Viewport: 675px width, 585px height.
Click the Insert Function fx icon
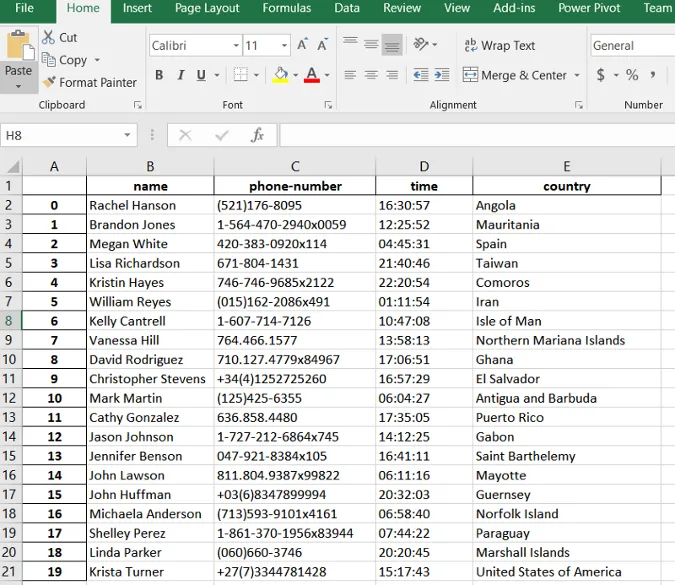point(257,135)
